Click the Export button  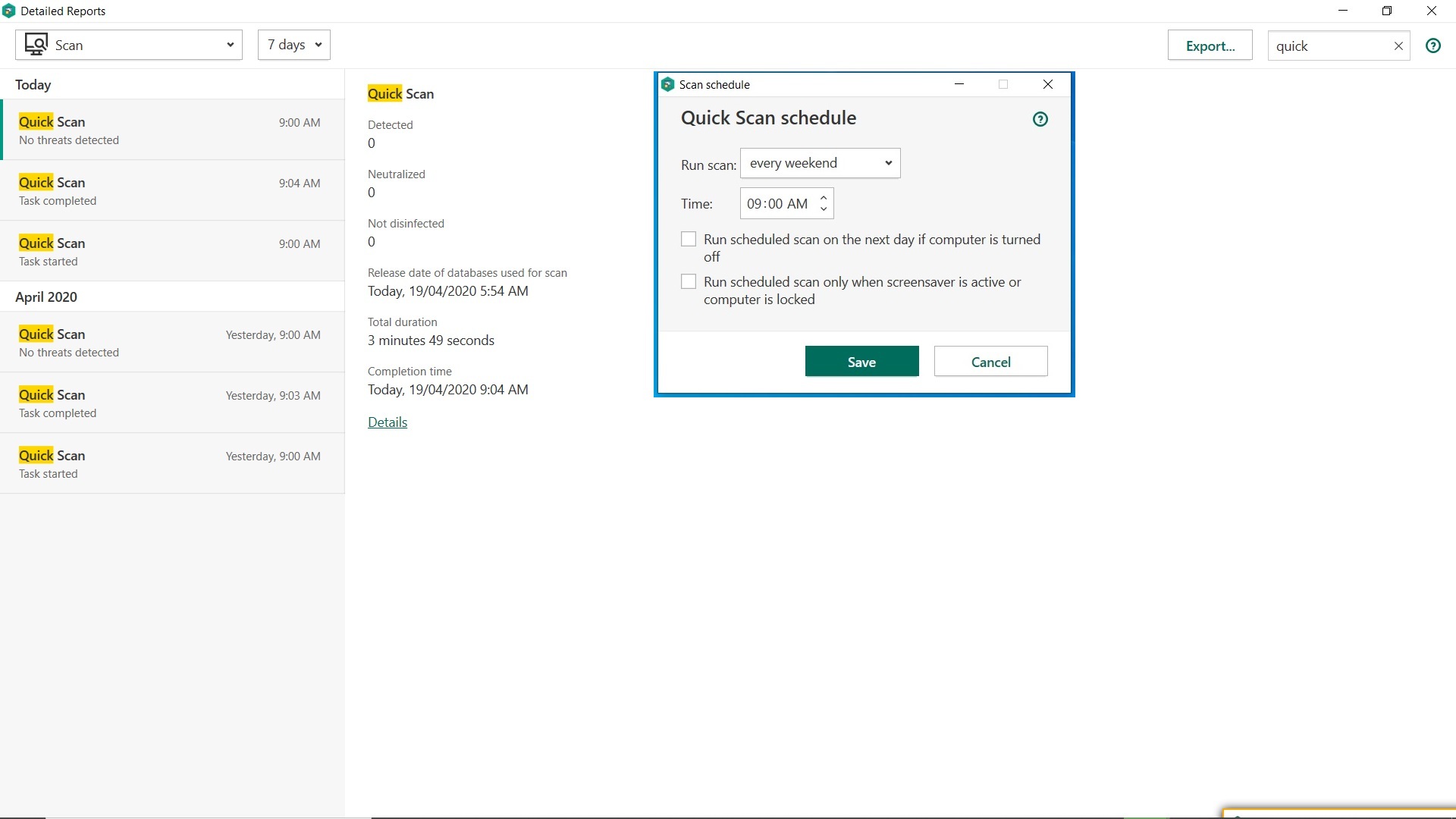pyautogui.click(x=1210, y=46)
